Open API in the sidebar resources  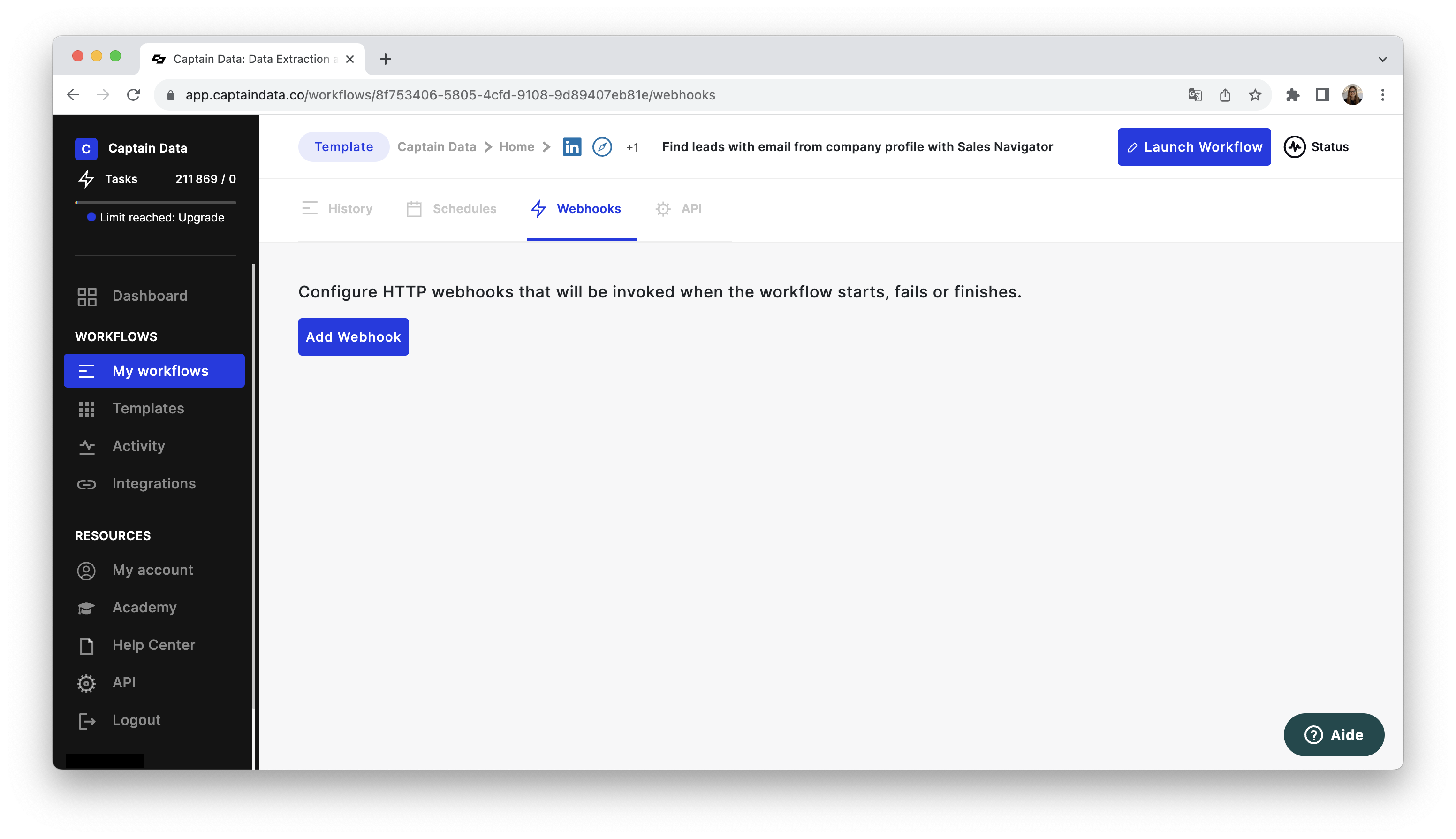click(x=154, y=682)
